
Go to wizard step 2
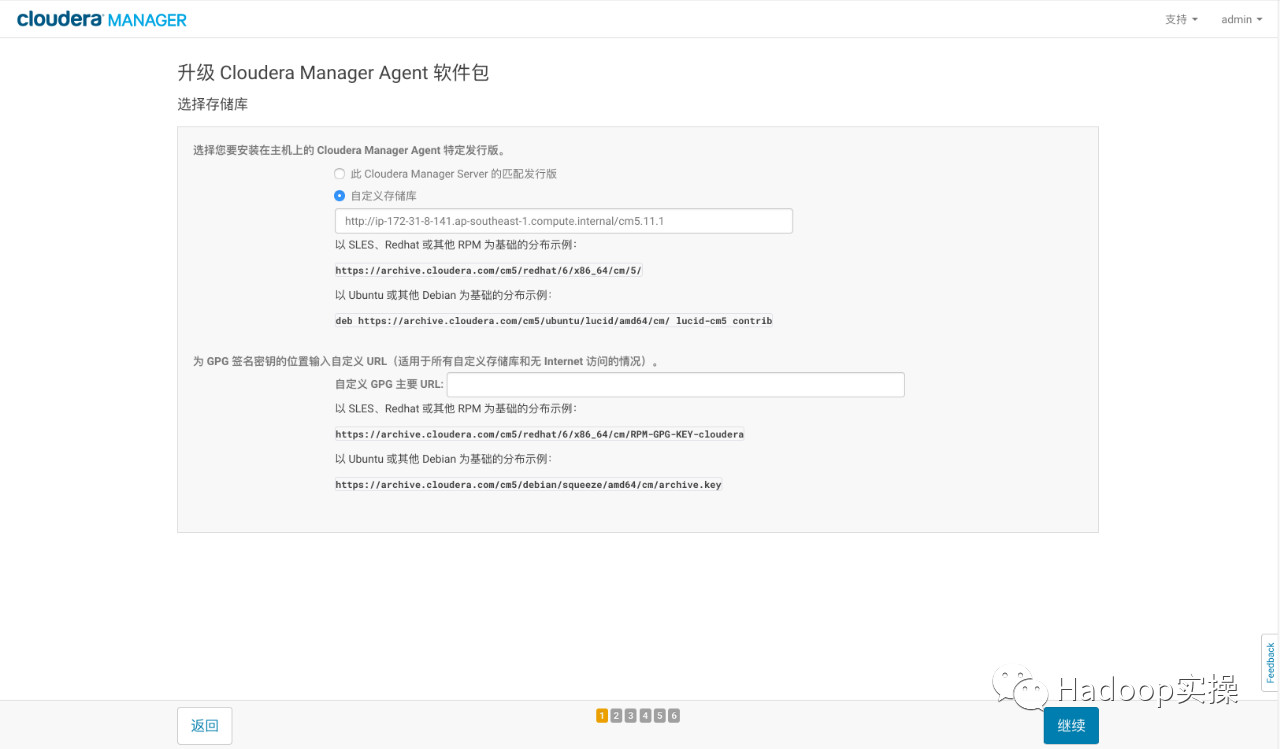click(616, 715)
